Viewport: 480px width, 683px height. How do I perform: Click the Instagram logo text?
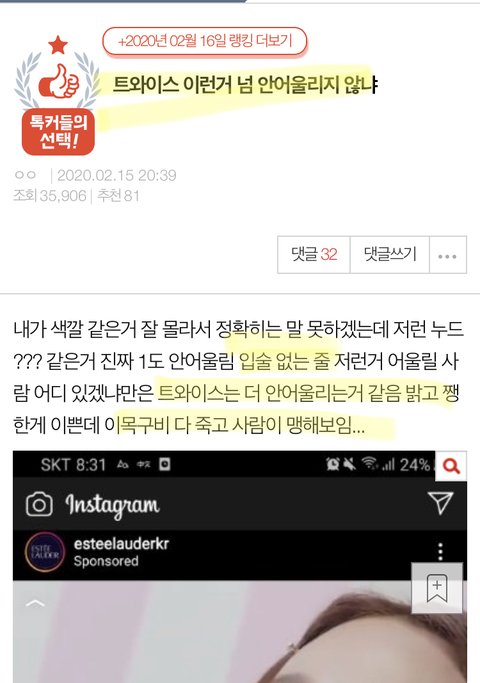(x=112, y=505)
